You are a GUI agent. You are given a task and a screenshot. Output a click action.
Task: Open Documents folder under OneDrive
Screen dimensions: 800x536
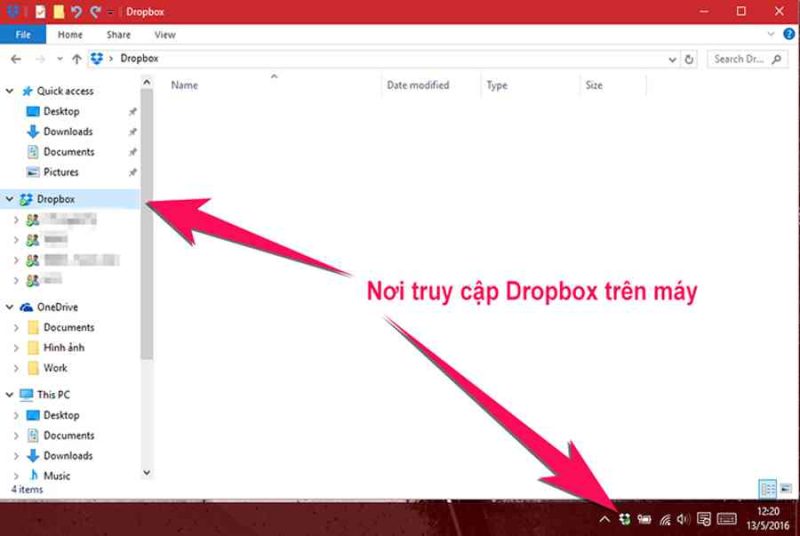click(69, 327)
